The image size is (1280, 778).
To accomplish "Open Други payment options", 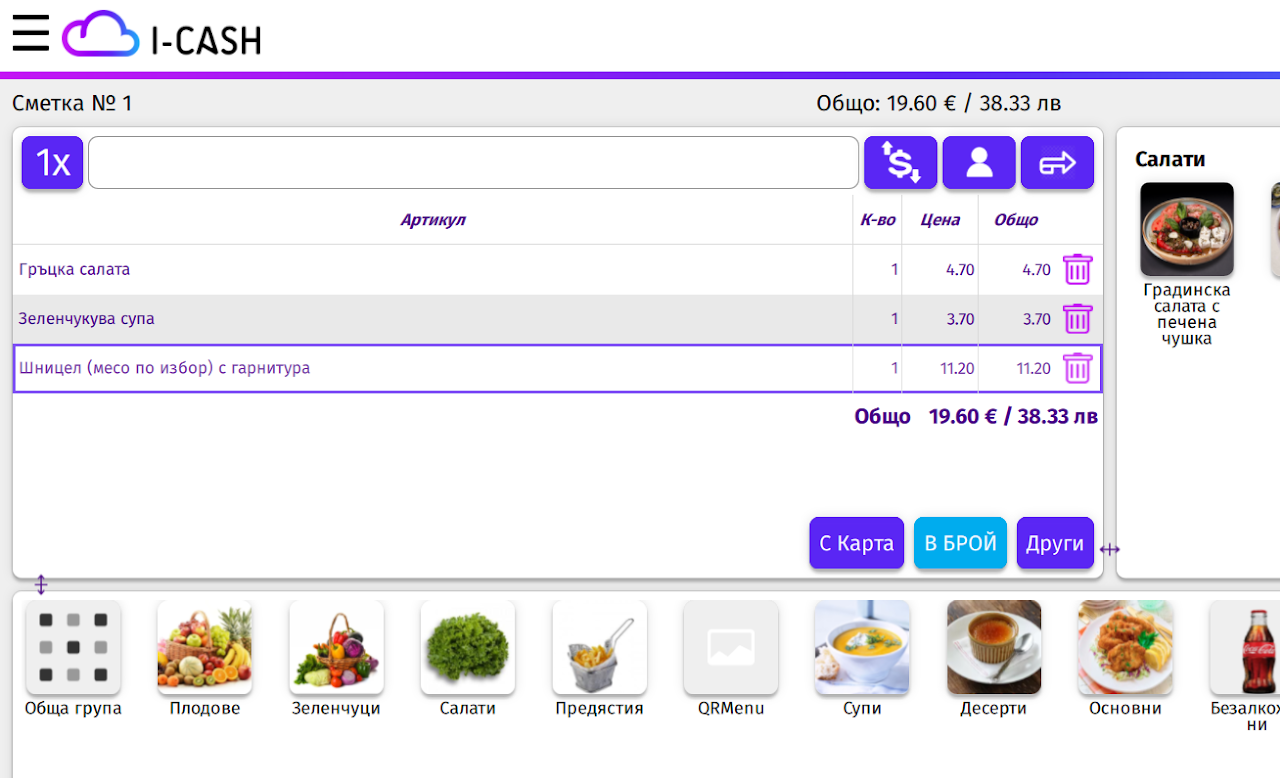I will pos(1055,543).
